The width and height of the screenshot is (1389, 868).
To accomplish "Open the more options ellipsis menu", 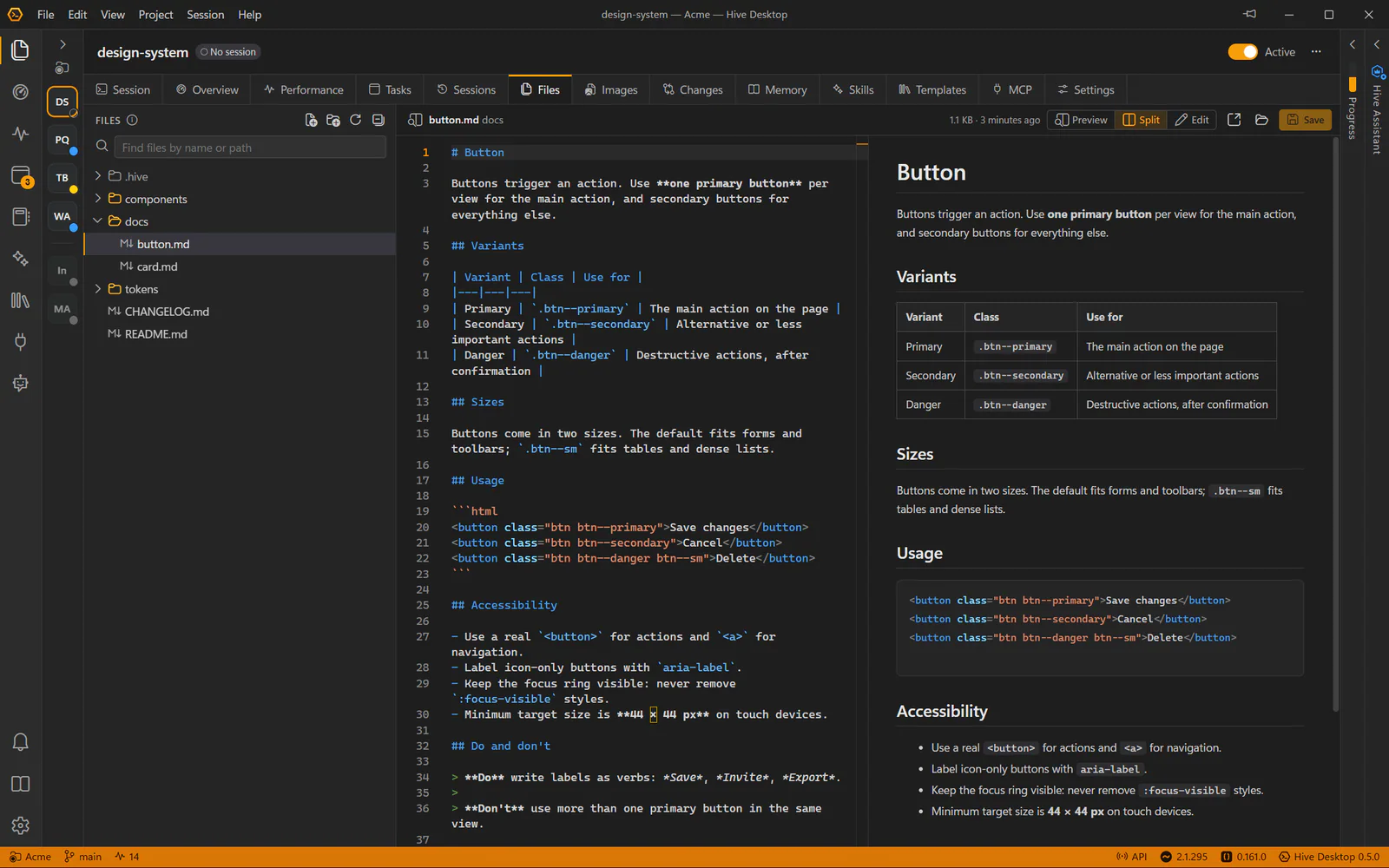I will click(1316, 52).
